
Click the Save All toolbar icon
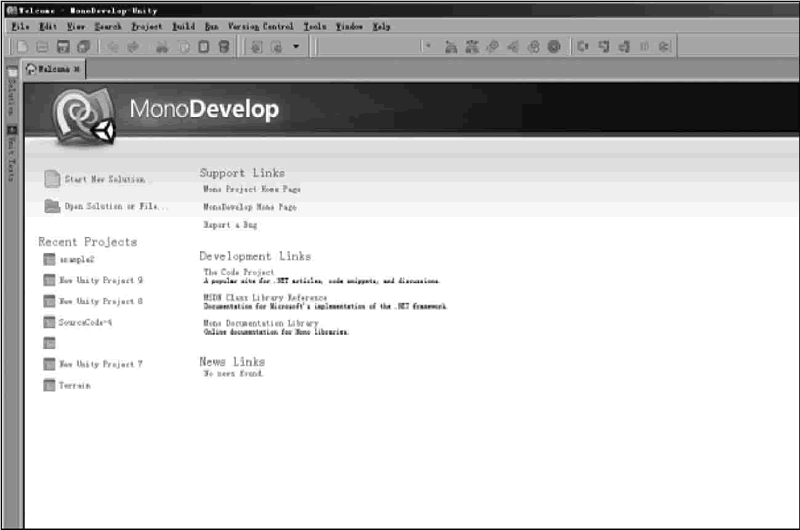(x=83, y=47)
